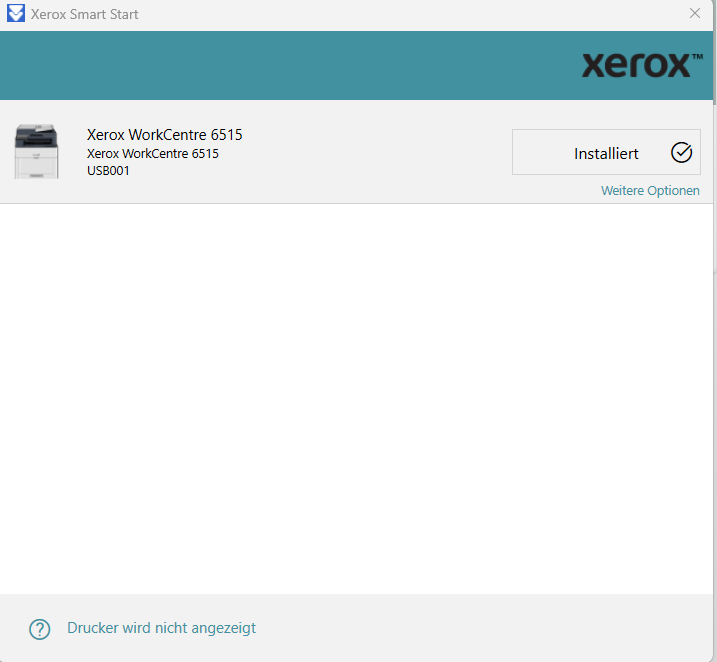
Task: Click the WorkCentre 6515 printer thumbnail
Action: [x=37, y=151]
